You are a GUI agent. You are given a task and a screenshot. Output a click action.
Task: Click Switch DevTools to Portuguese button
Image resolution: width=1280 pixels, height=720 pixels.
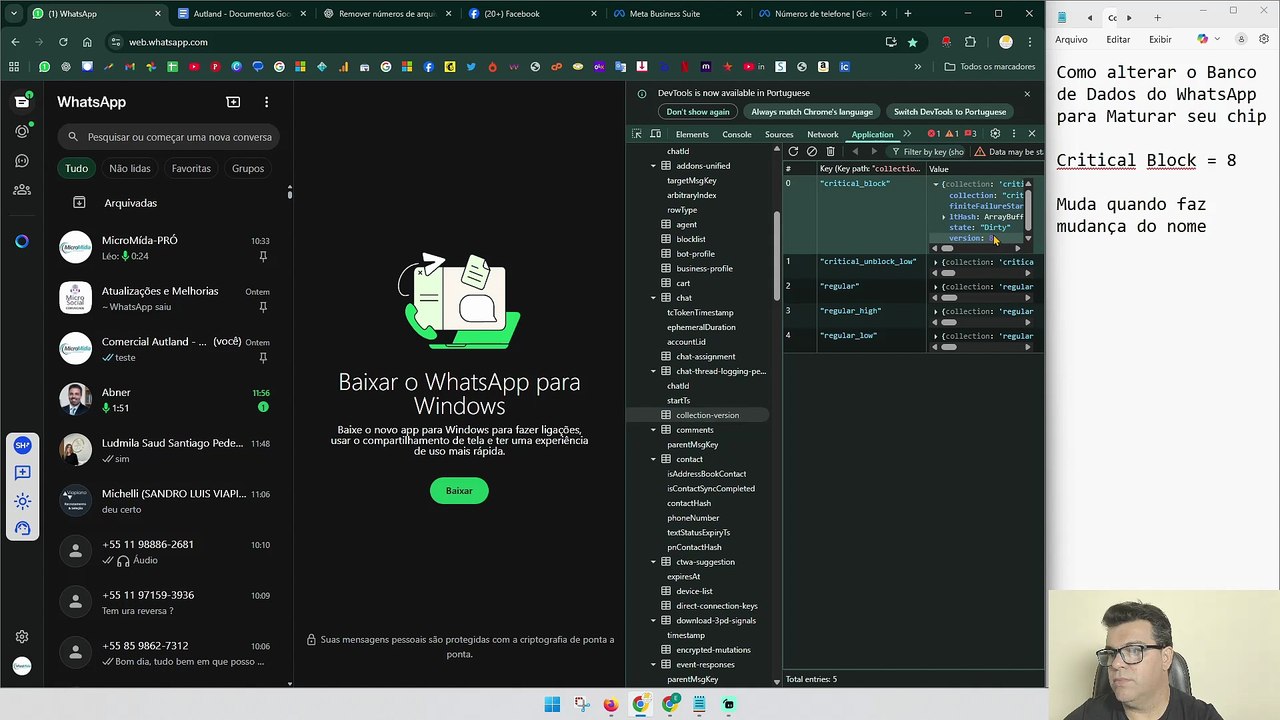coord(950,112)
